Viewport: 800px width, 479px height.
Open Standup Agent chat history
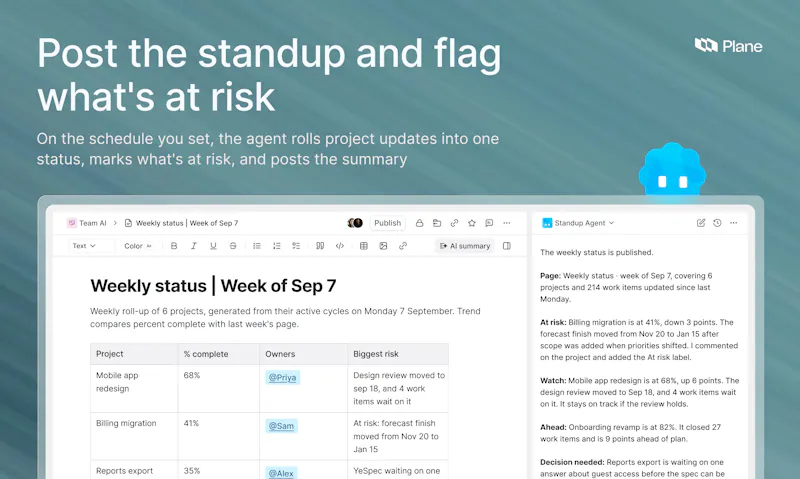coord(717,223)
